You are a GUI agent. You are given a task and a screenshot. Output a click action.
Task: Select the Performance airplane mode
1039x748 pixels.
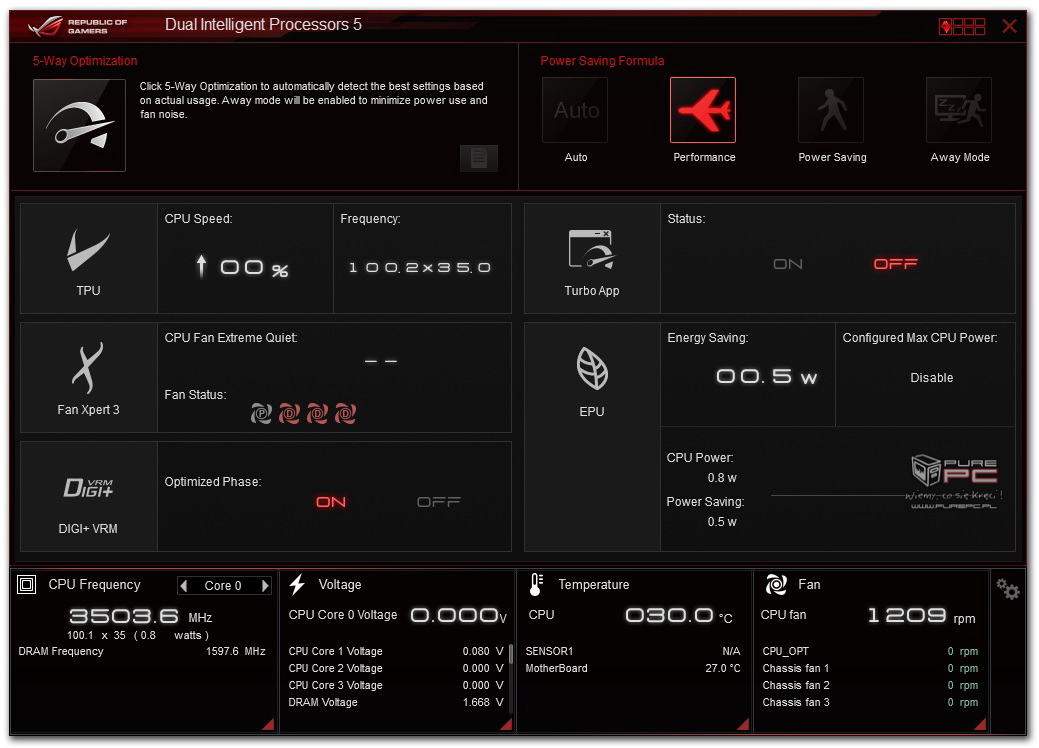[703, 110]
